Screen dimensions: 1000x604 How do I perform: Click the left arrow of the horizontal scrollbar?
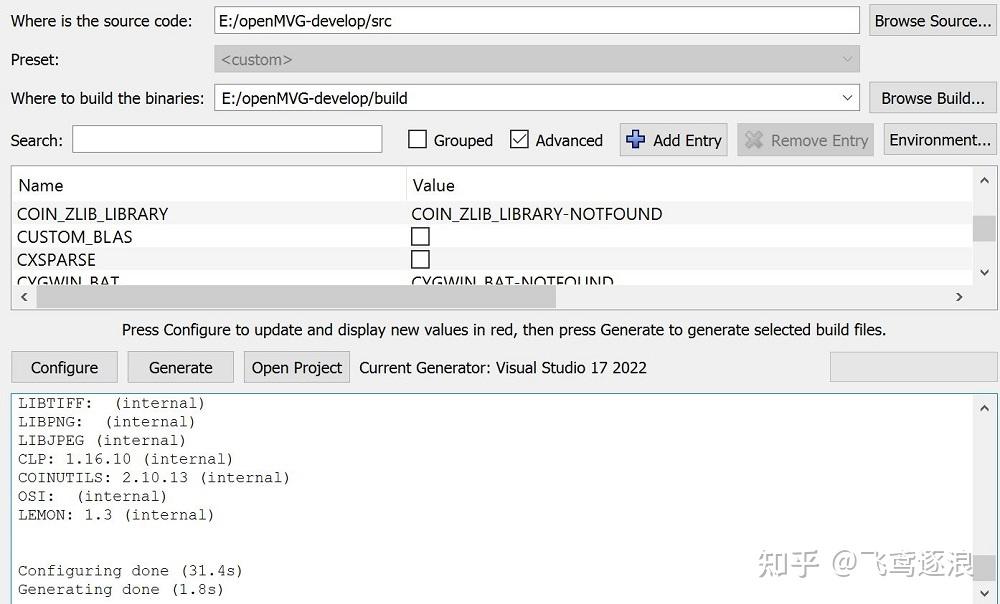click(23, 297)
